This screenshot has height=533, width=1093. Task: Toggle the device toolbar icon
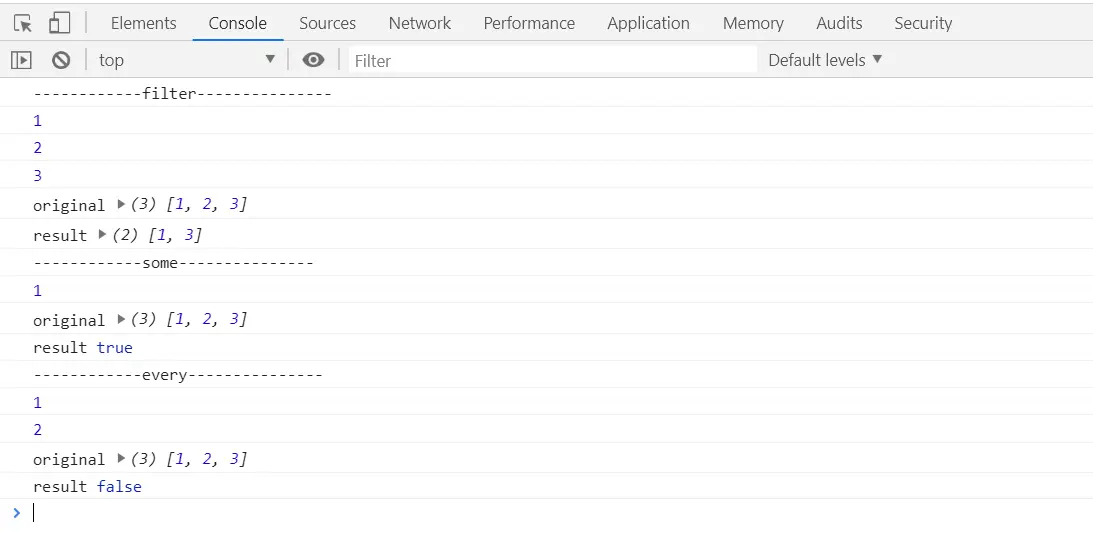tap(59, 23)
